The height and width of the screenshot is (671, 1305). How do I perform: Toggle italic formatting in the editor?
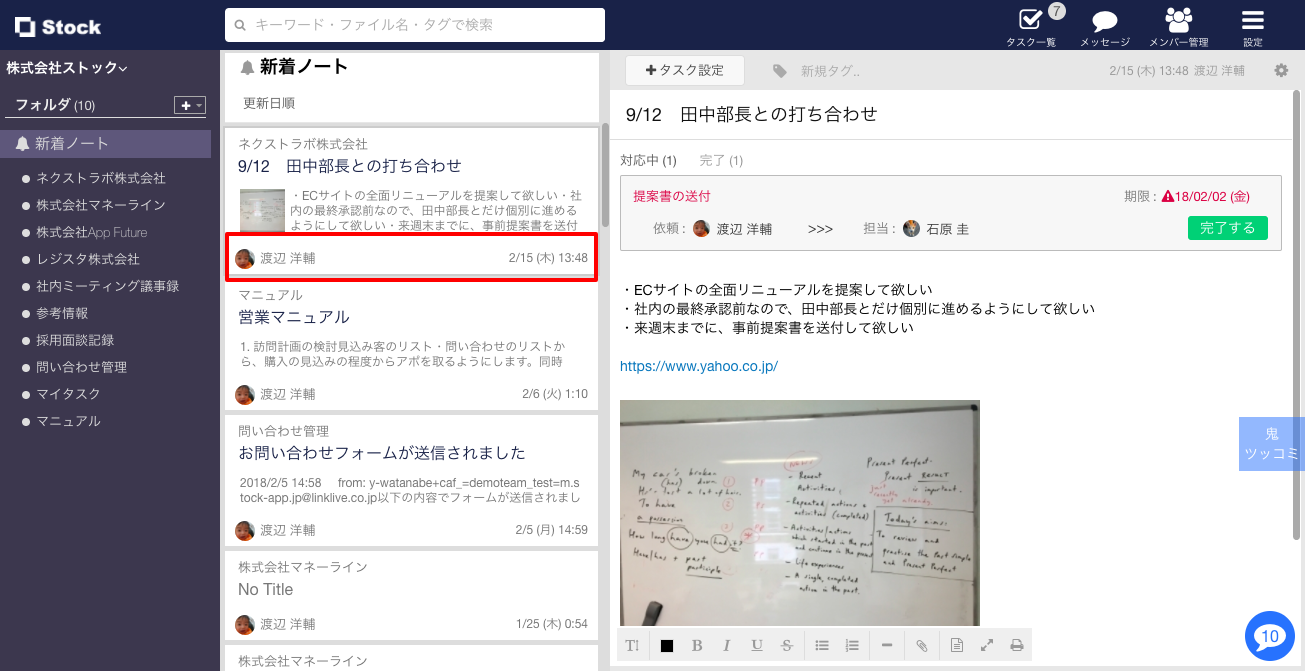(727, 646)
